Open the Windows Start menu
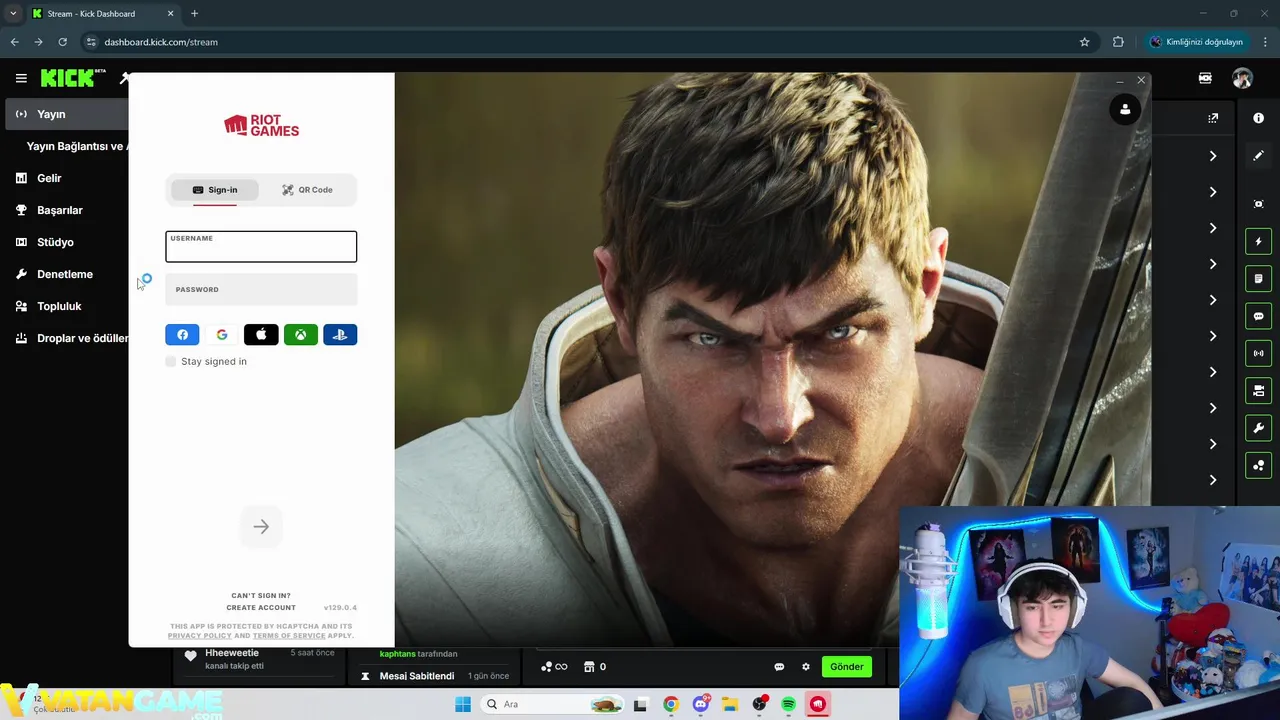Screen dimensions: 1280x720 [x=463, y=704]
